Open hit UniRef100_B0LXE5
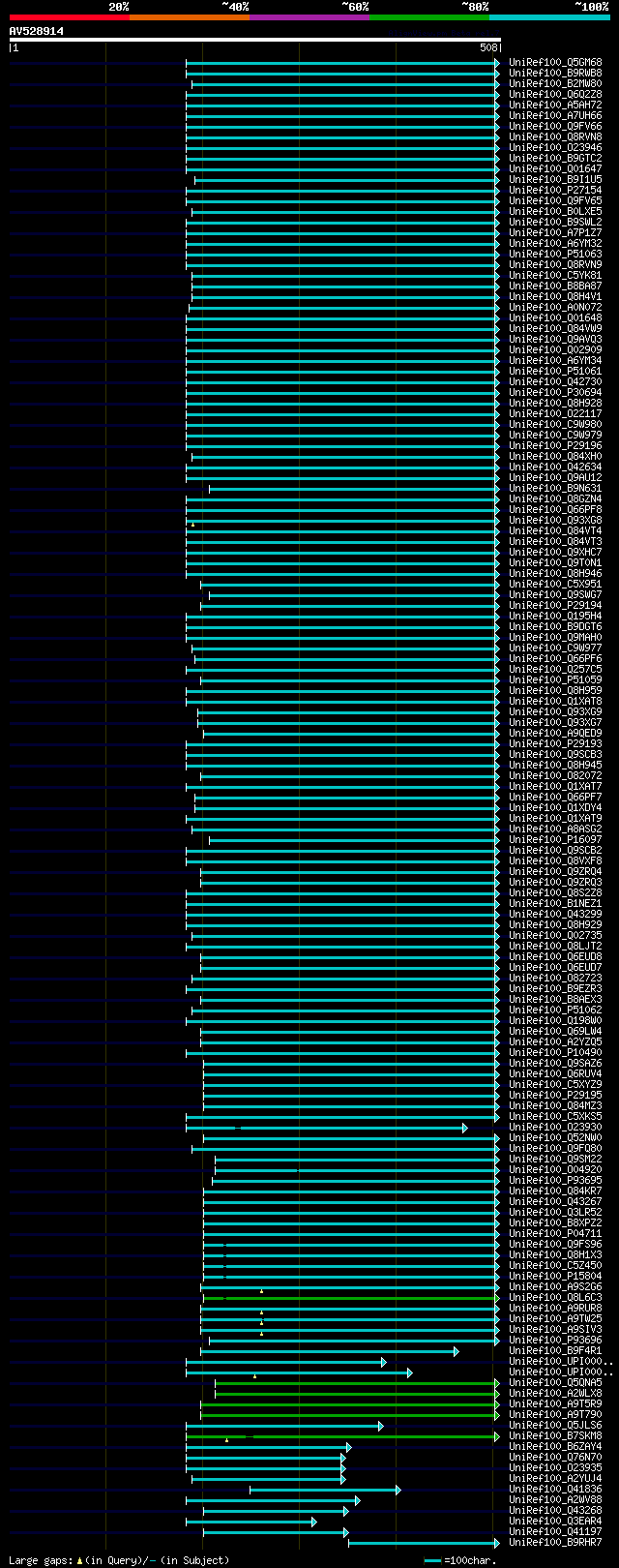 pyautogui.click(x=555, y=212)
